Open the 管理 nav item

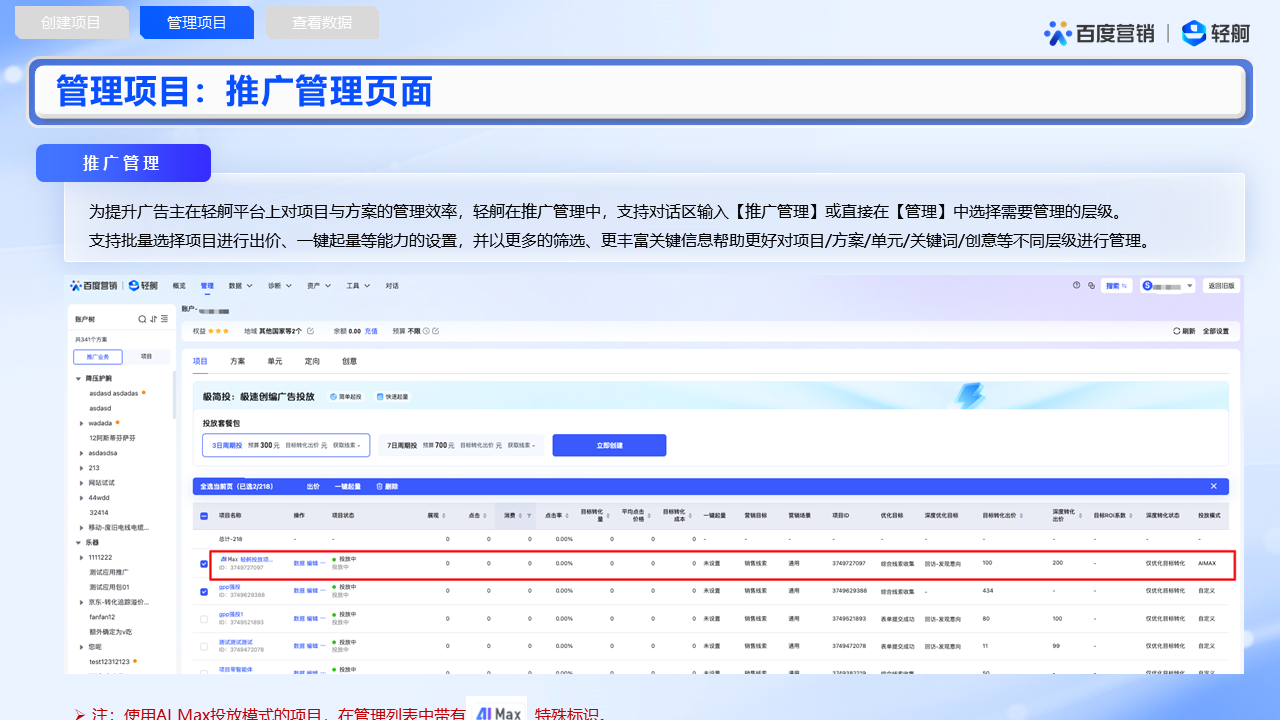tap(207, 286)
